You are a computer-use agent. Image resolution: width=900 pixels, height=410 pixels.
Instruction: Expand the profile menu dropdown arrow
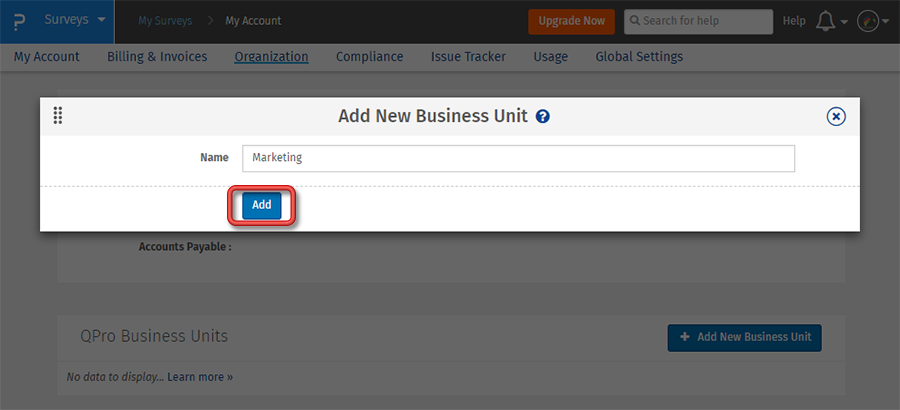(885, 22)
